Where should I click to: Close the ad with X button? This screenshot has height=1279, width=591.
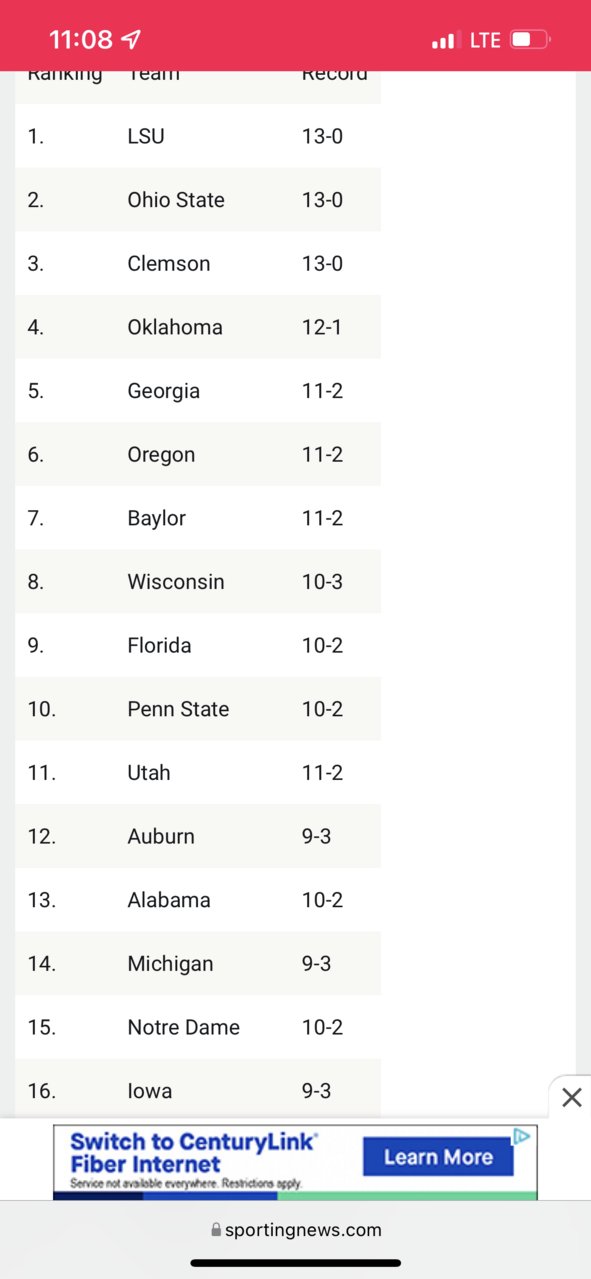pyautogui.click(x=571, y=1098)
